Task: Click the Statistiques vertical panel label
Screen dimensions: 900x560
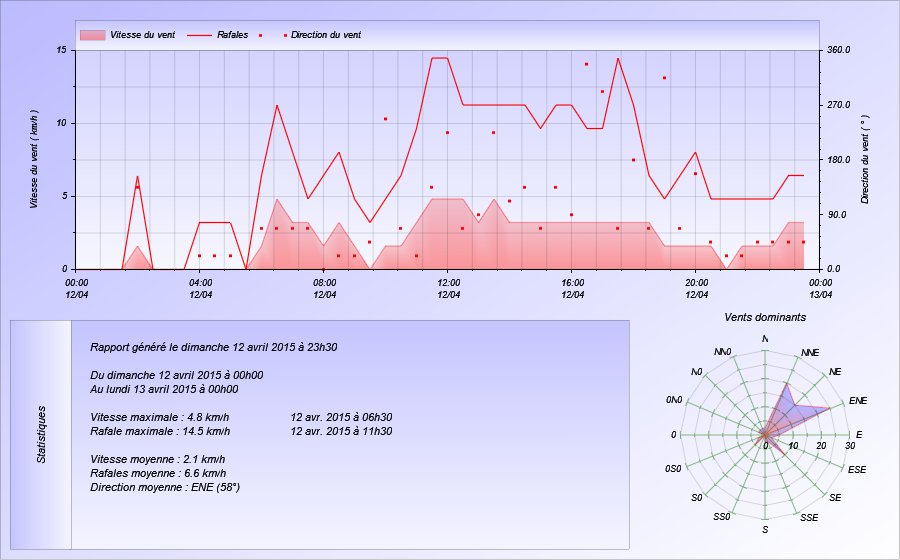Action: (x=41, y=434)
